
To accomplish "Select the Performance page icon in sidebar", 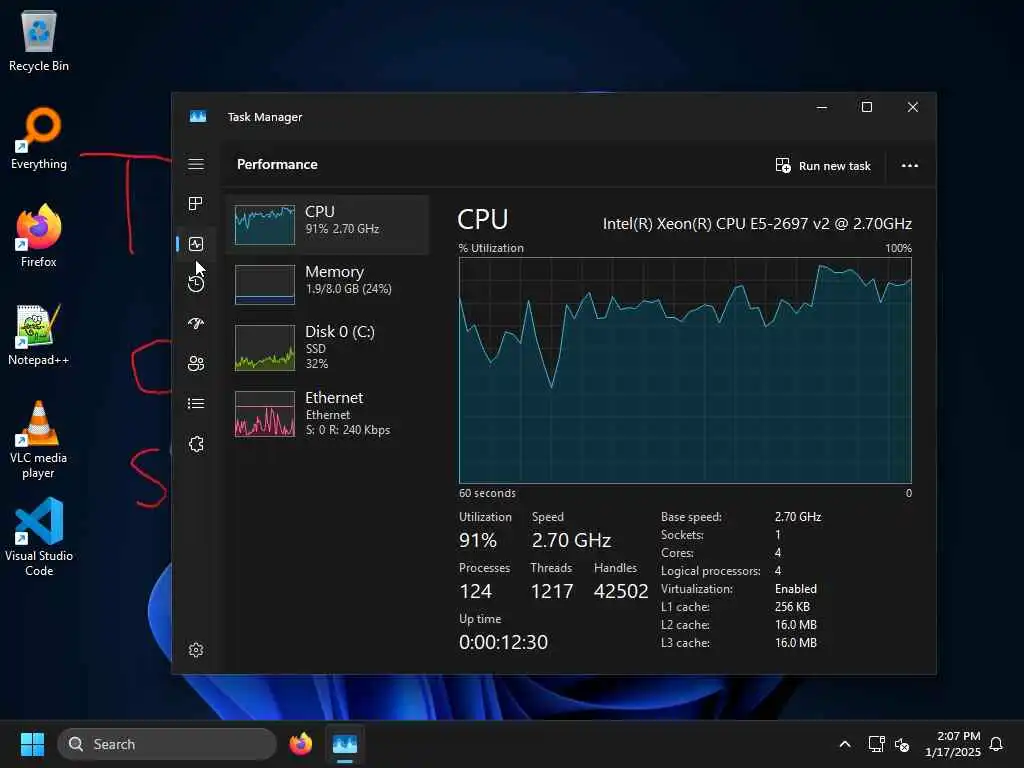I will click(x=196, y=244).
